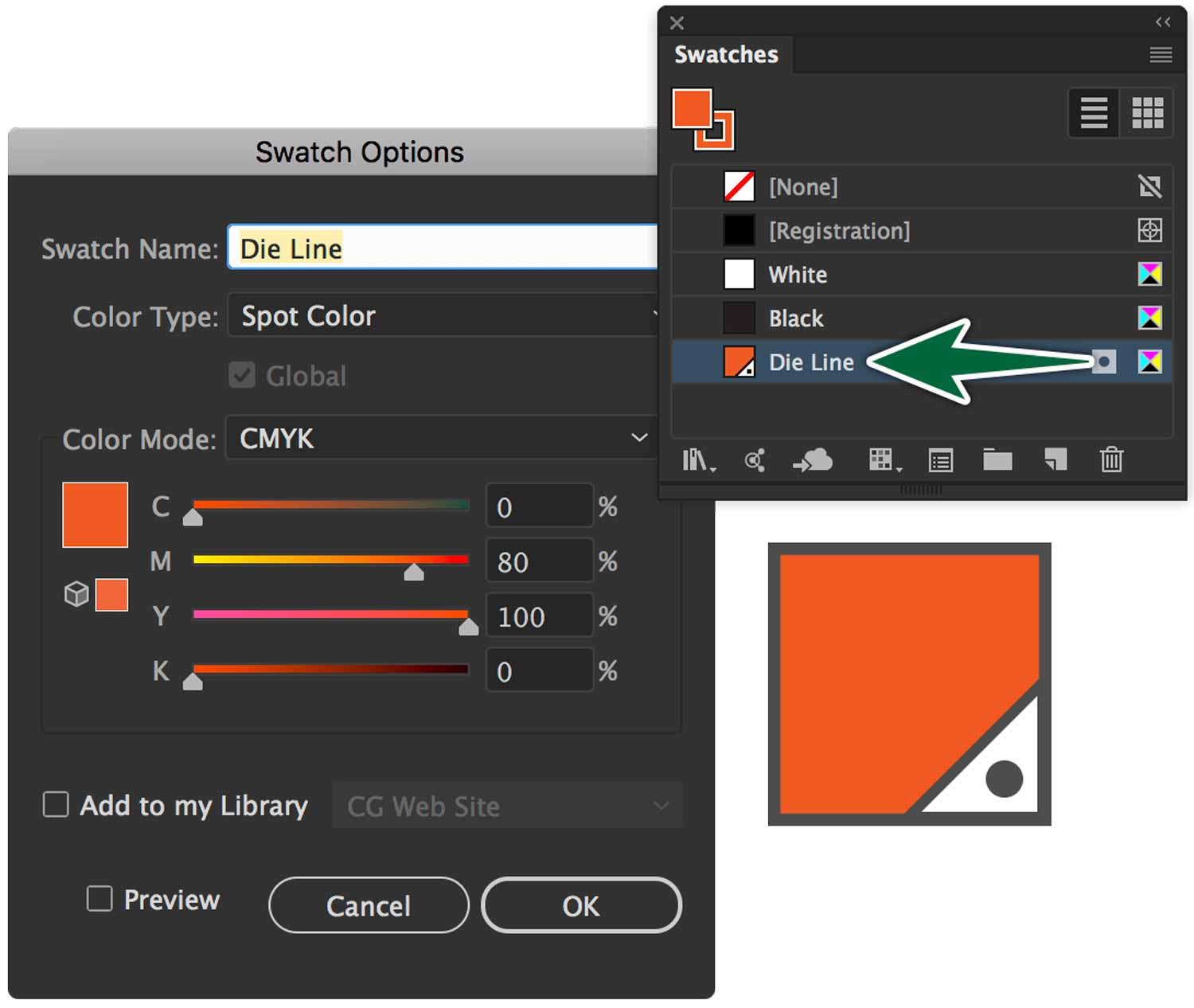Screen dimensions: 1194x1008
Task: Collapse the Swatches panel with double chevron
Action: coord(1163,22)
